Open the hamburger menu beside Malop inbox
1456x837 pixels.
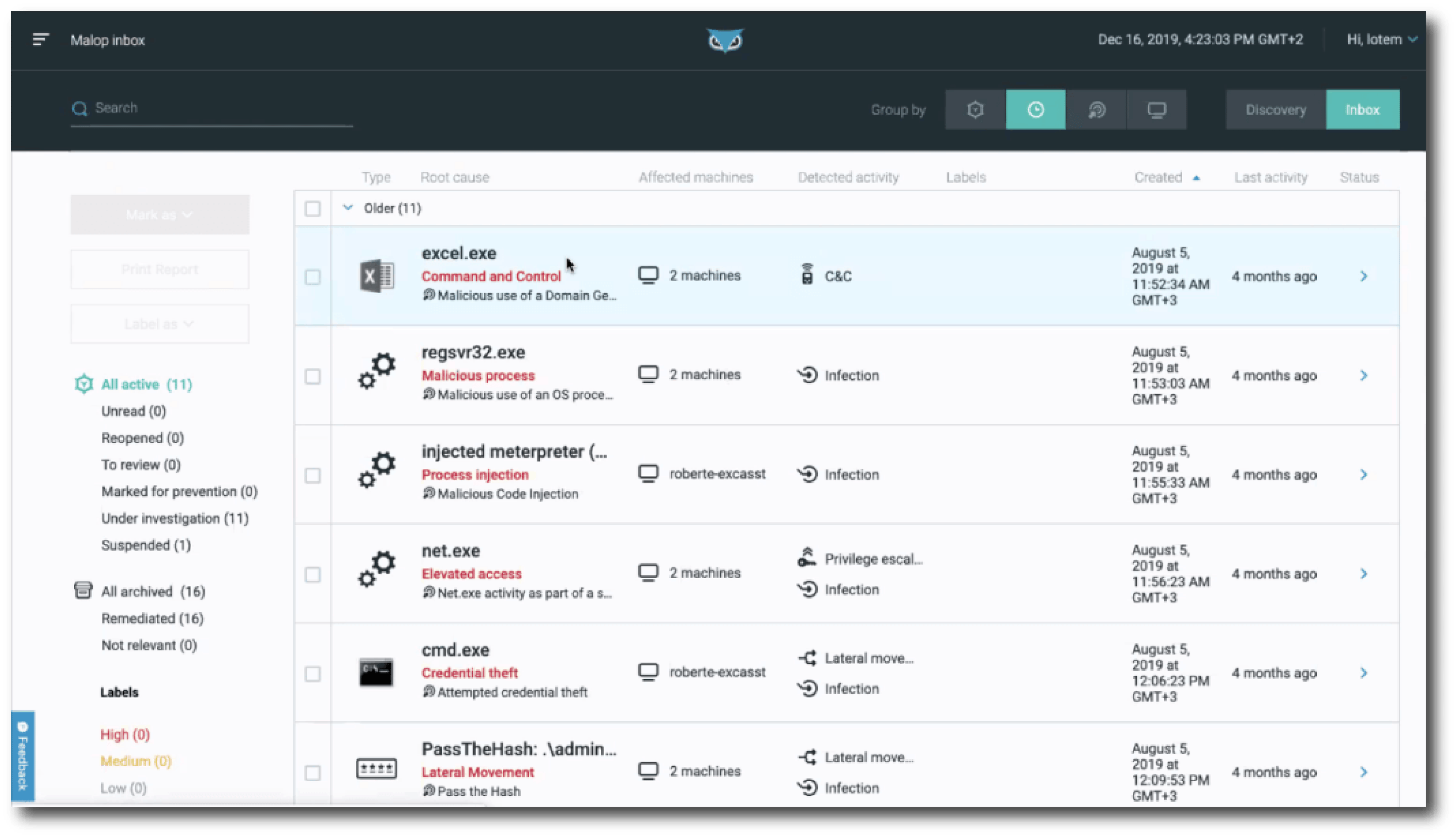pos(40,40)
